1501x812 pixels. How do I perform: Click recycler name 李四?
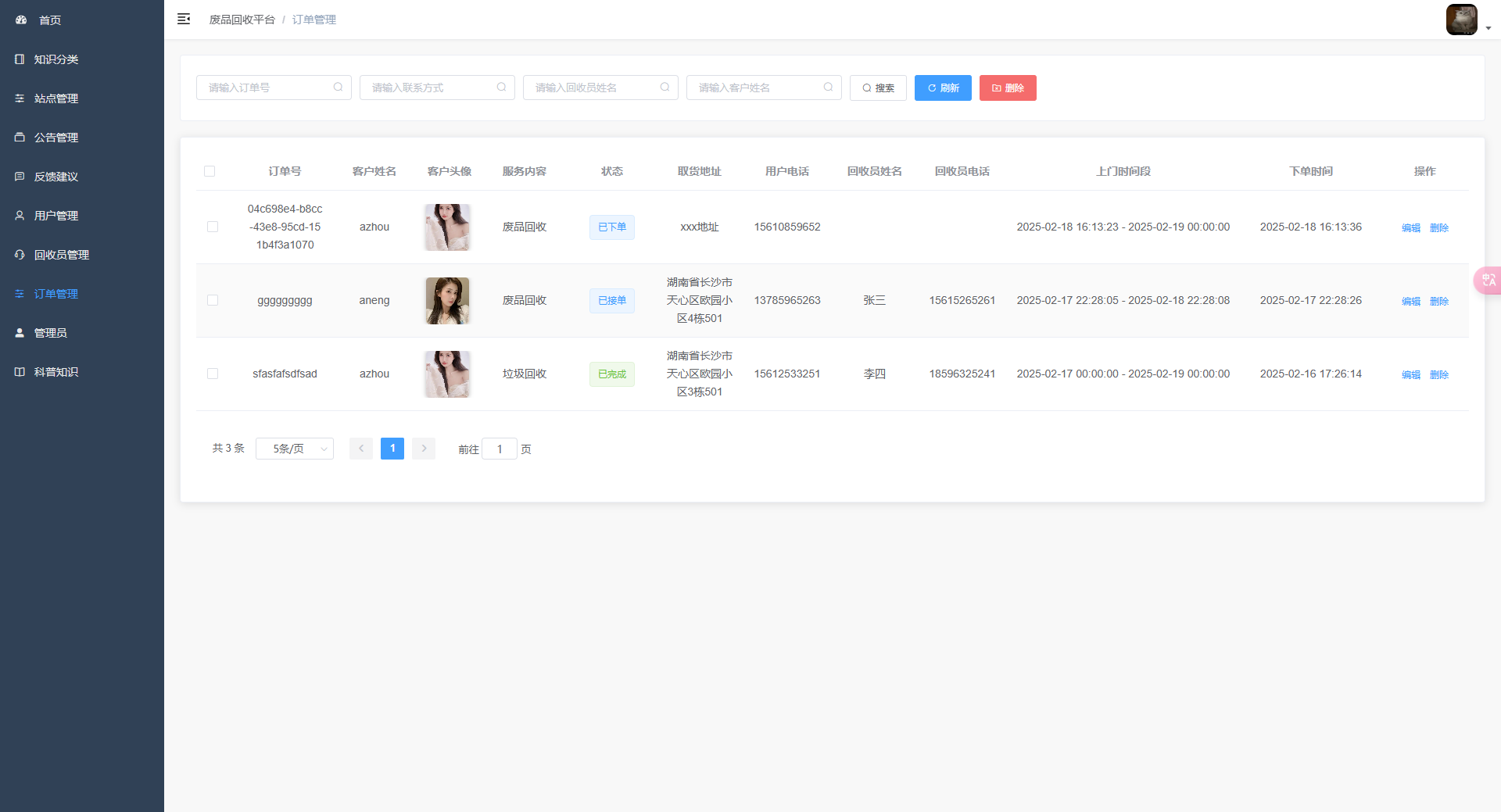coord(875,374)
